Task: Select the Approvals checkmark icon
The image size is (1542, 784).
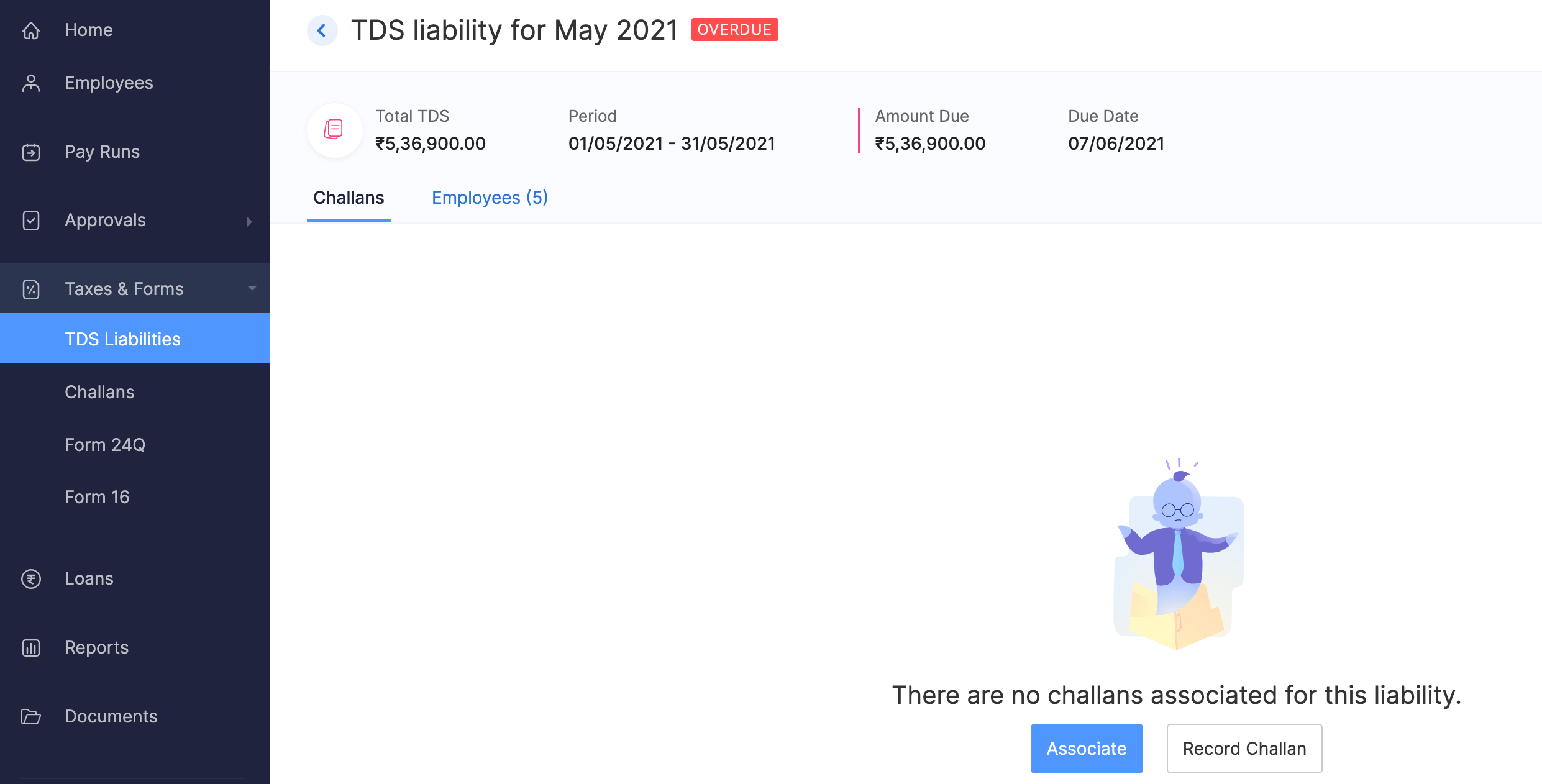Action: point(31,221)
